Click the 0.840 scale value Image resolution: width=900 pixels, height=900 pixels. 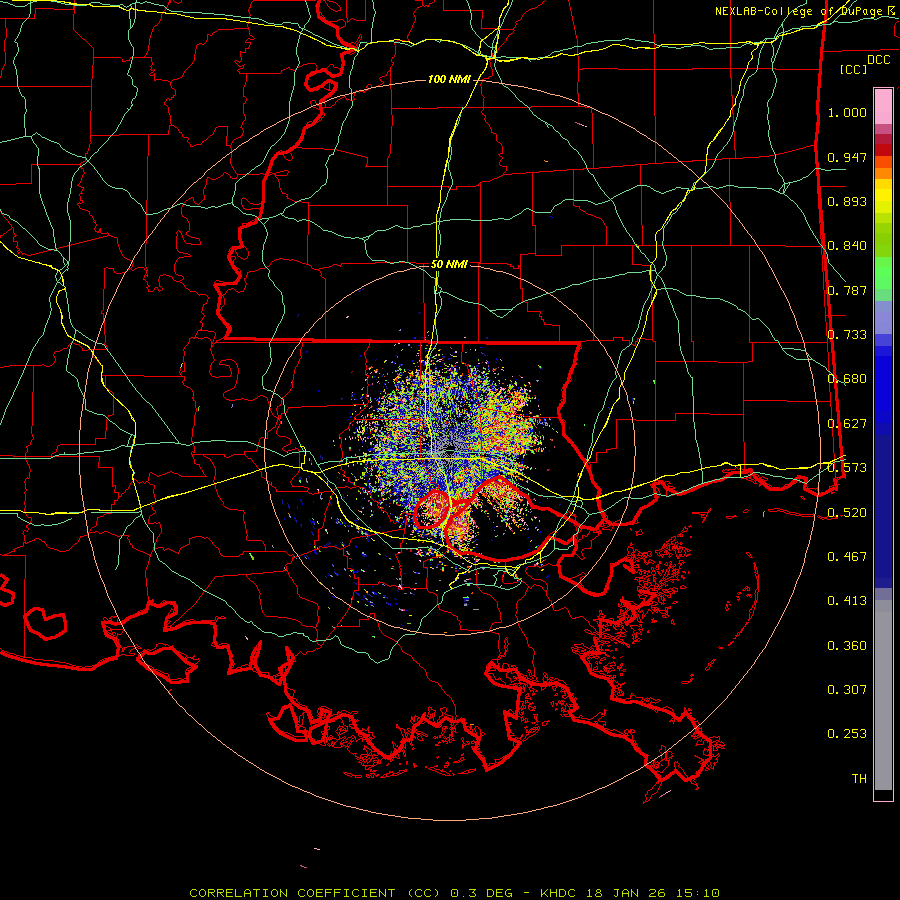[847, 246]
